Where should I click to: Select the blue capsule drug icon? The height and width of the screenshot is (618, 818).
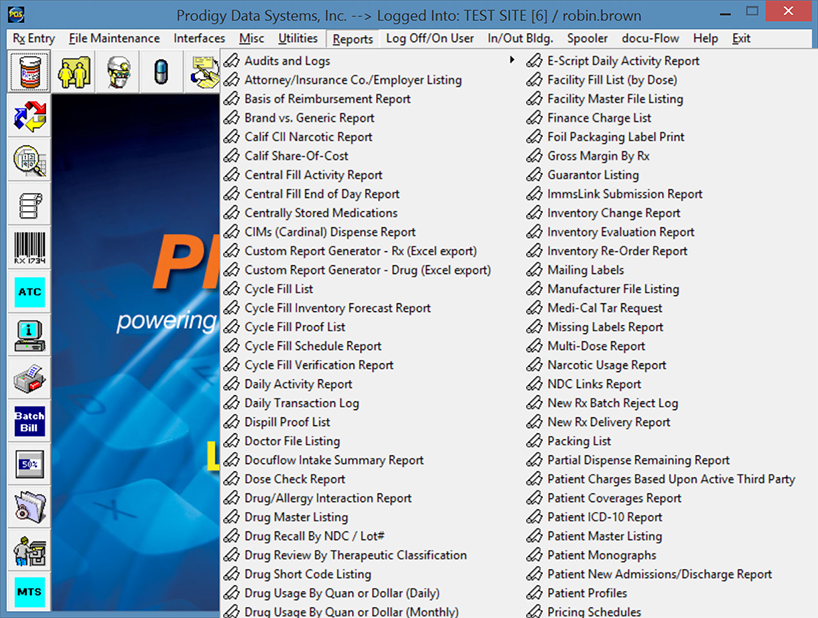coord(161,73)
